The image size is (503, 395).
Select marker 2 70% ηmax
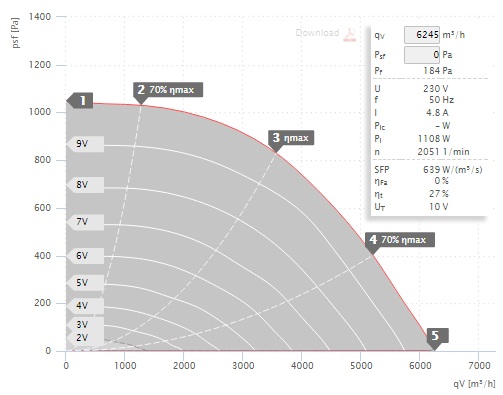click(x=168, y=90)
